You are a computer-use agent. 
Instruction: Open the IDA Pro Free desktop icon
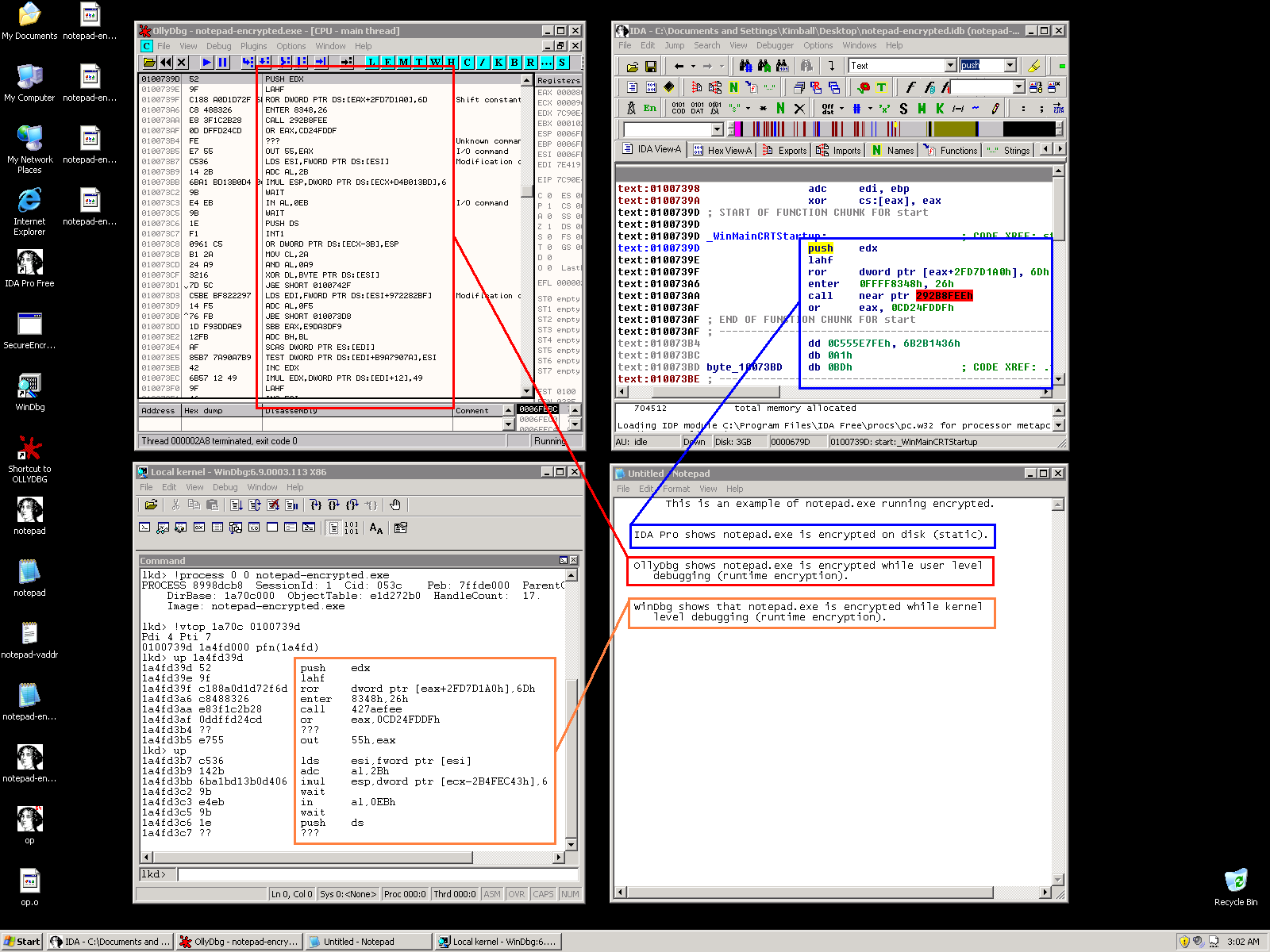[29, 268]
